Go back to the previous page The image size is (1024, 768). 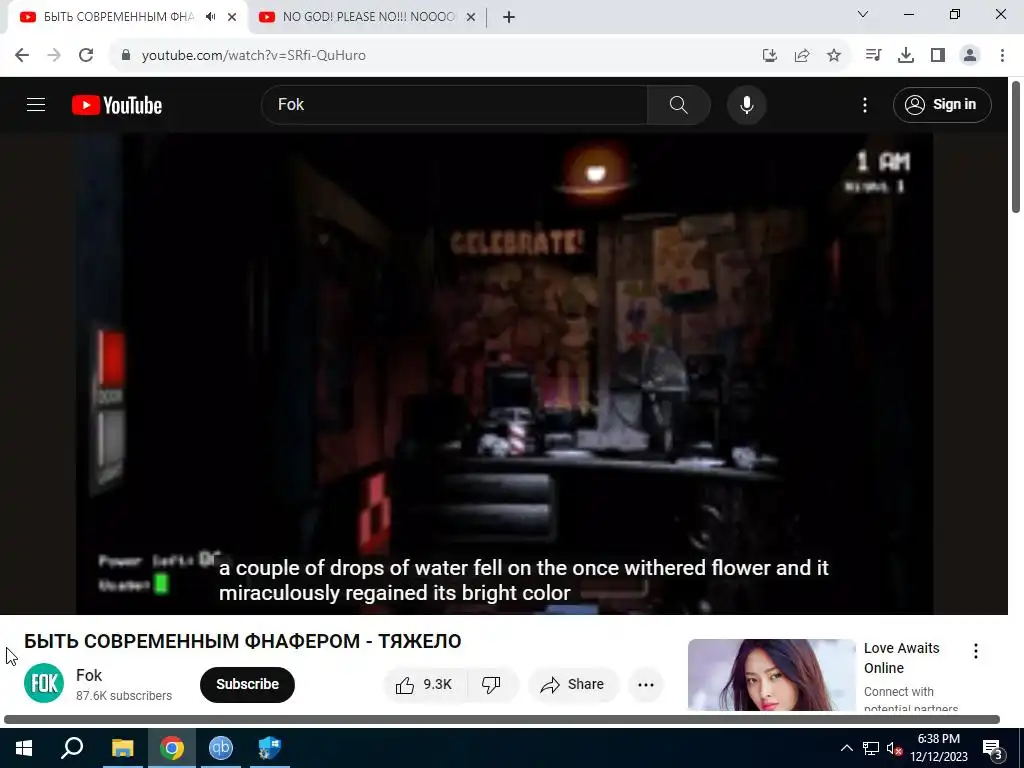tap(22, 56)
